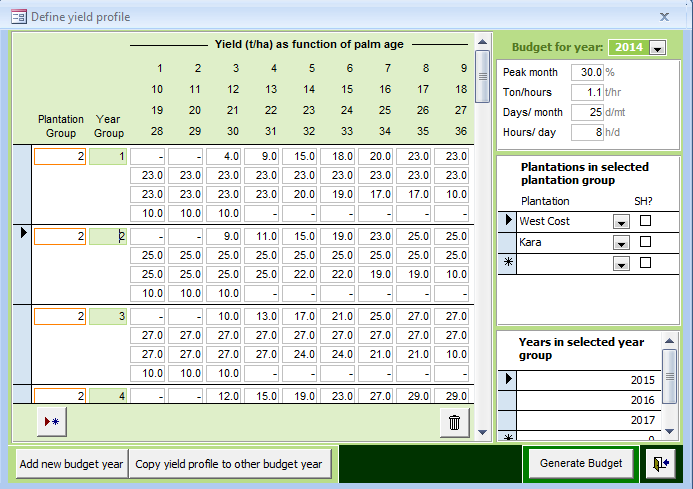
Task: Open the Kara plantation dropdown
Action: 621,242
